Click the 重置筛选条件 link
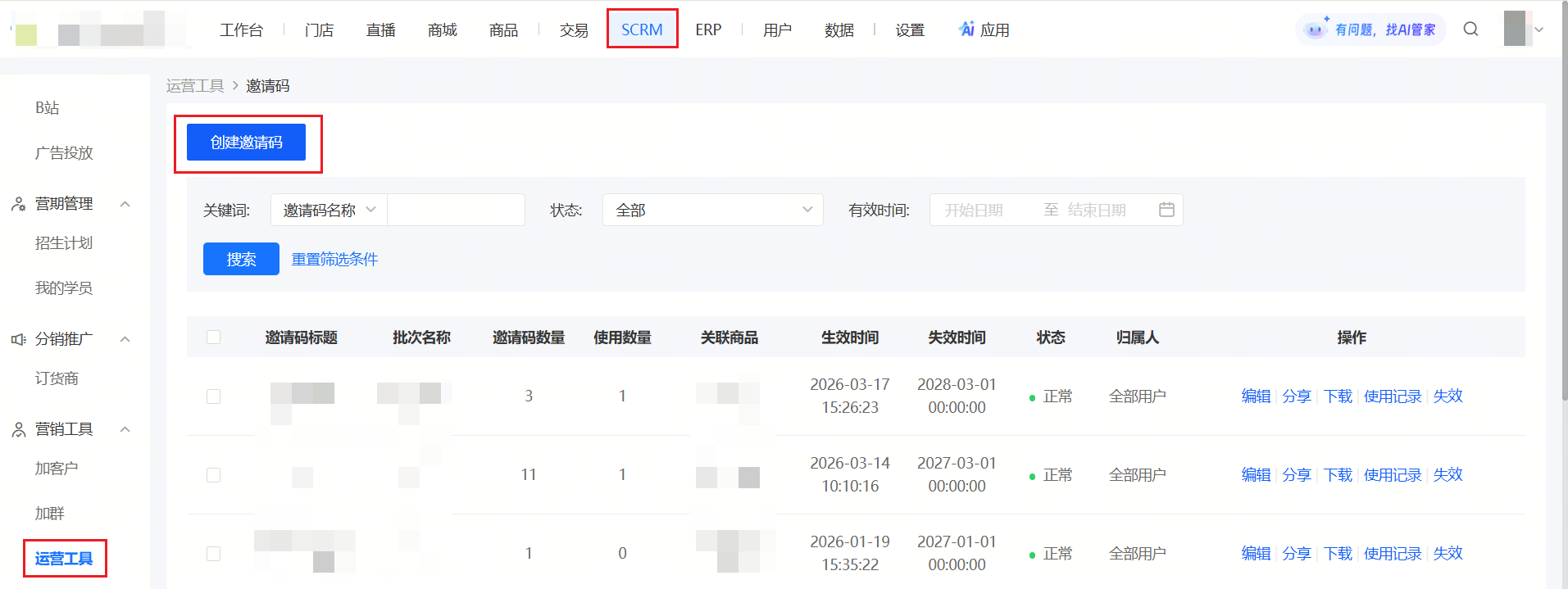The width and height of the screenshot is (1568, 589). click(334, 260)
